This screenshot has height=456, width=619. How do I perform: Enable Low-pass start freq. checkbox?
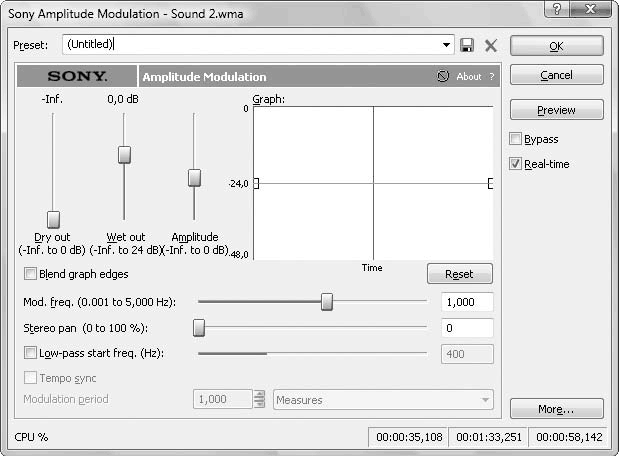coord(30,353)
